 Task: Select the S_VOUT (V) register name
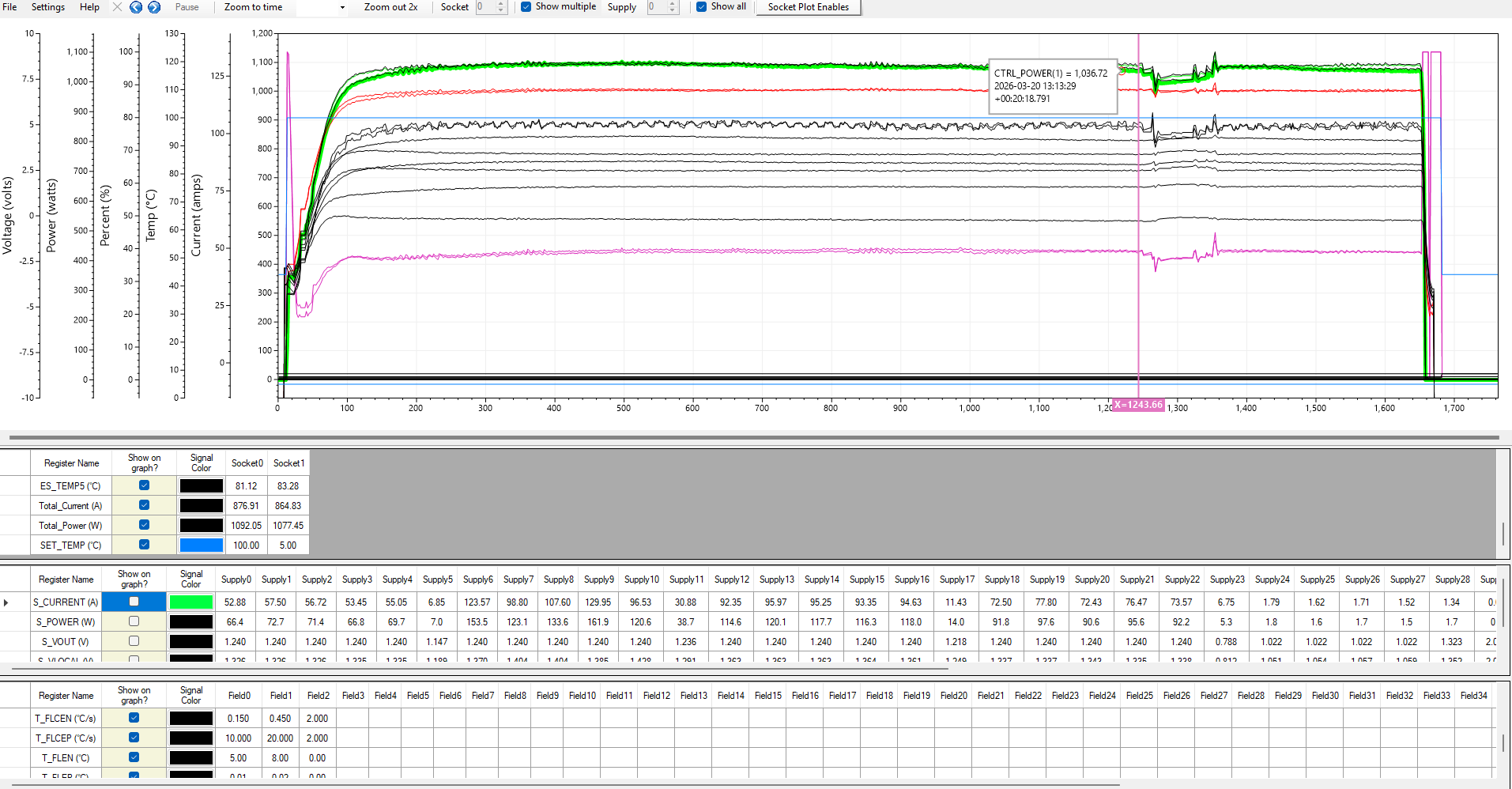(x=66, y=642)
